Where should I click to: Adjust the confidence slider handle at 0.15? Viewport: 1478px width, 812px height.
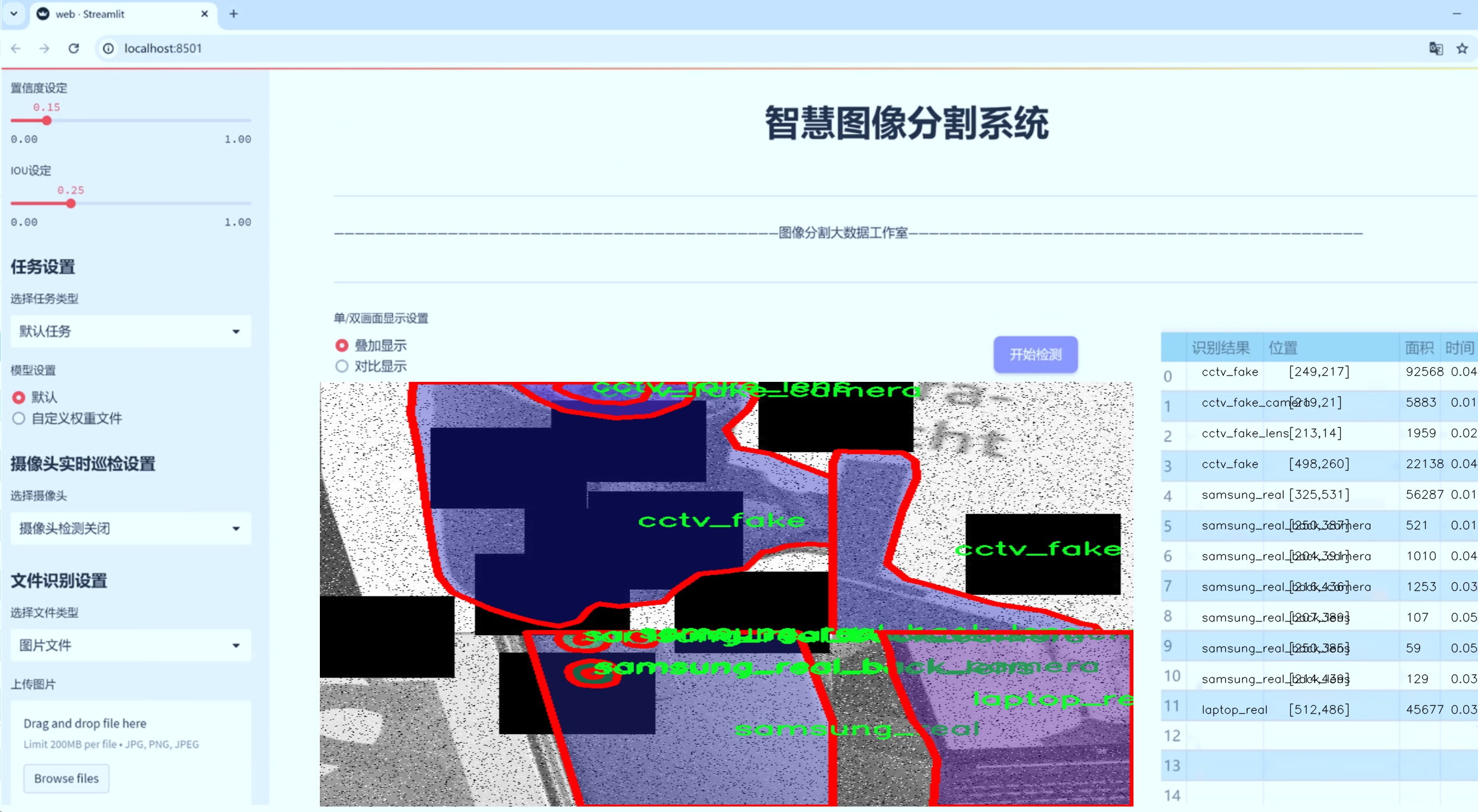click(x=47, y=121)
